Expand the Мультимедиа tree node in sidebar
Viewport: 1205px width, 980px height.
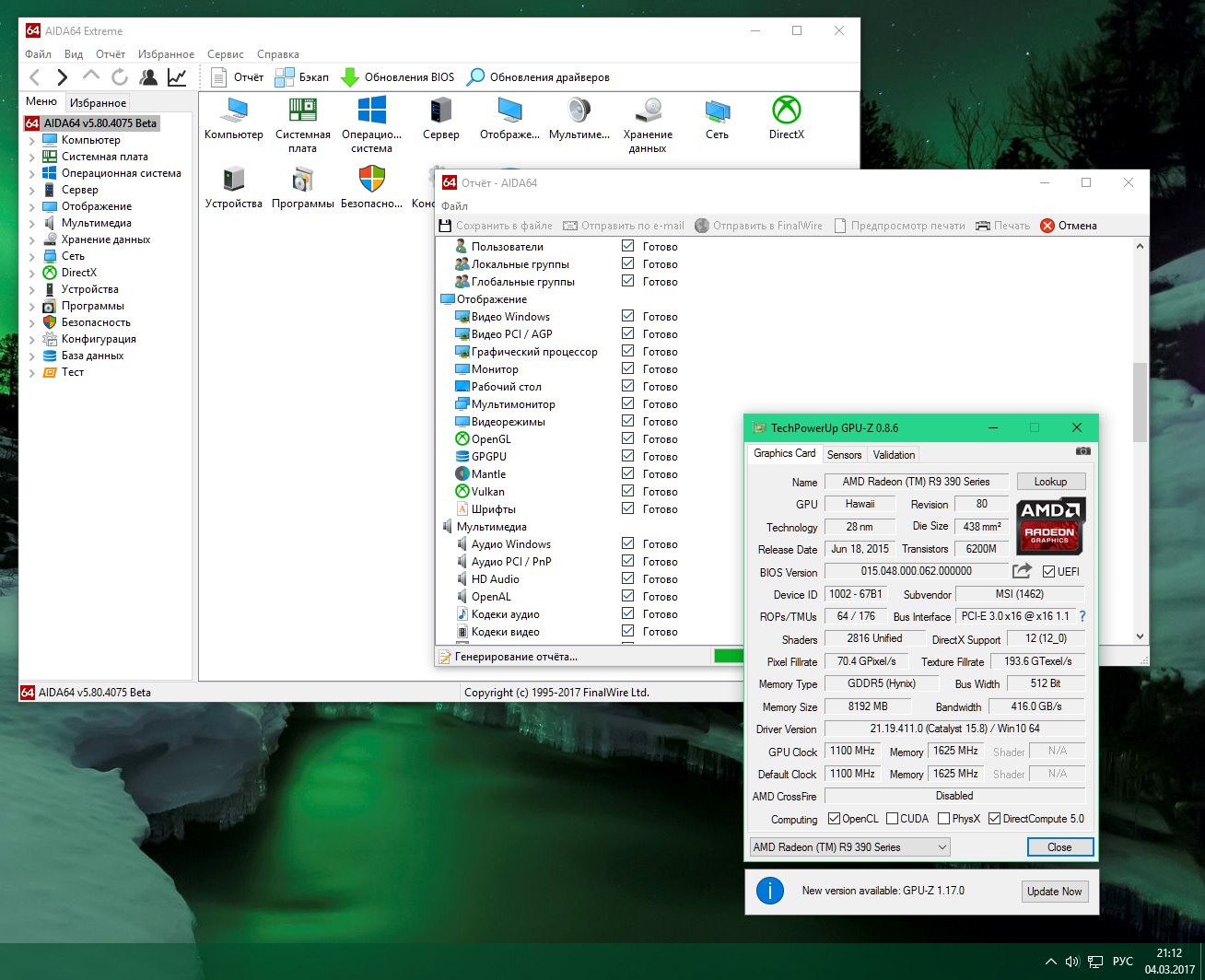[x=32, y=224]
